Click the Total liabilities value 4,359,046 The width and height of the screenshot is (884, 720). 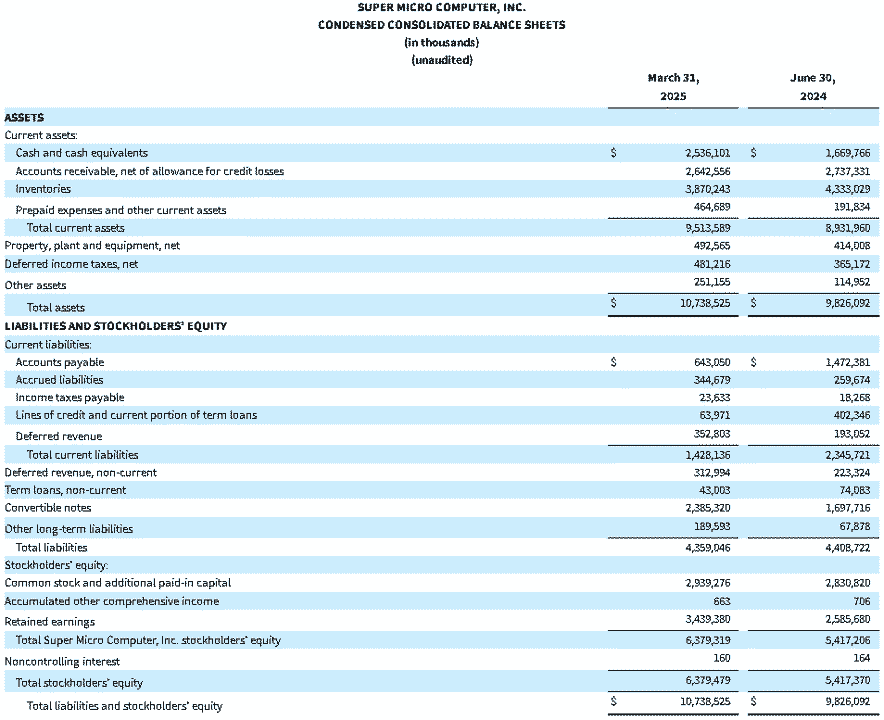tap(708, 547)
